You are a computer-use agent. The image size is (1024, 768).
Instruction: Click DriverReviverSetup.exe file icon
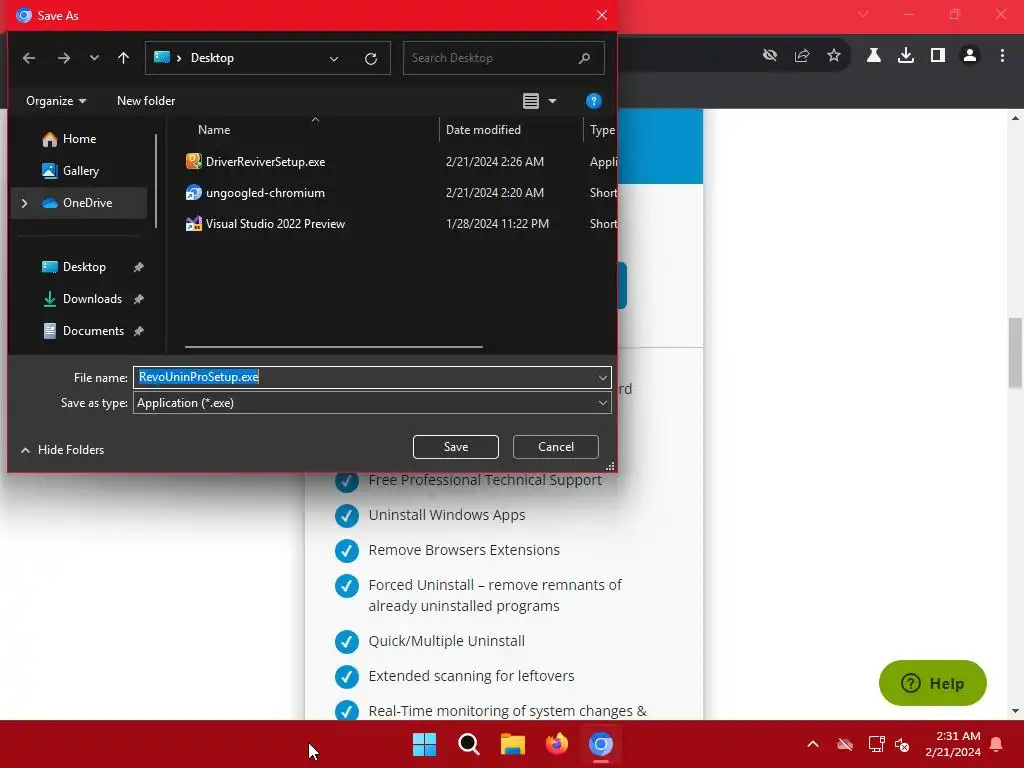click(193, 161)
